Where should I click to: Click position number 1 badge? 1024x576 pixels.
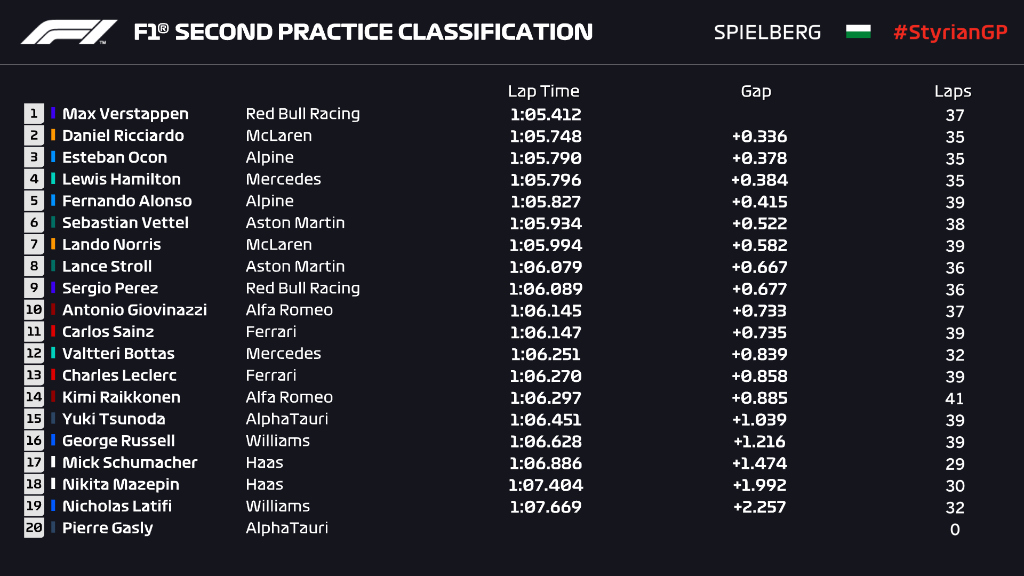tap(34, 114)
